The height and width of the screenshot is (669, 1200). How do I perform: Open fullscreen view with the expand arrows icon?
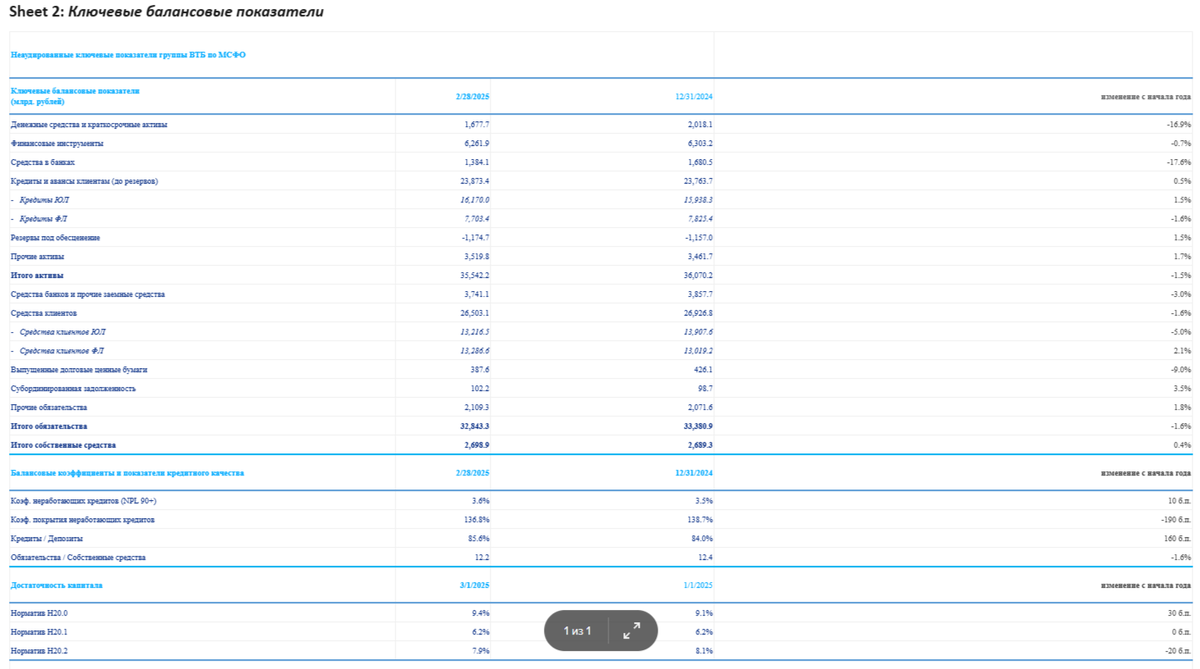click(x=631, y=631)
